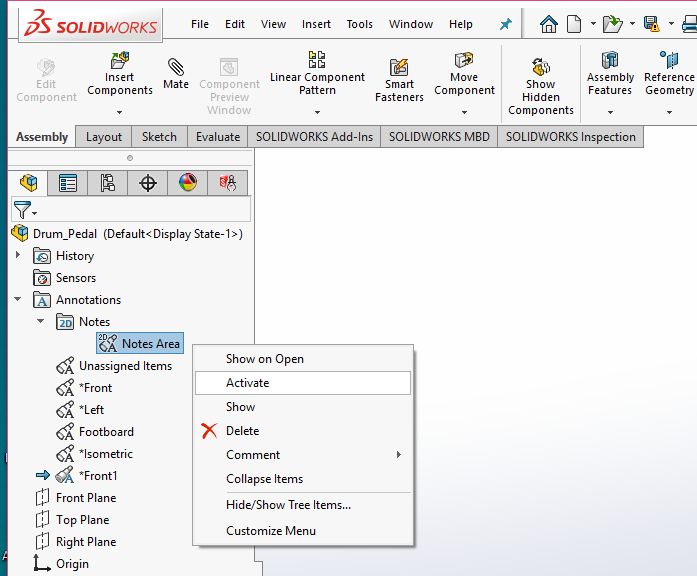Collapse the Notes folder arrow
697x576 pixels.
(40, 321)
